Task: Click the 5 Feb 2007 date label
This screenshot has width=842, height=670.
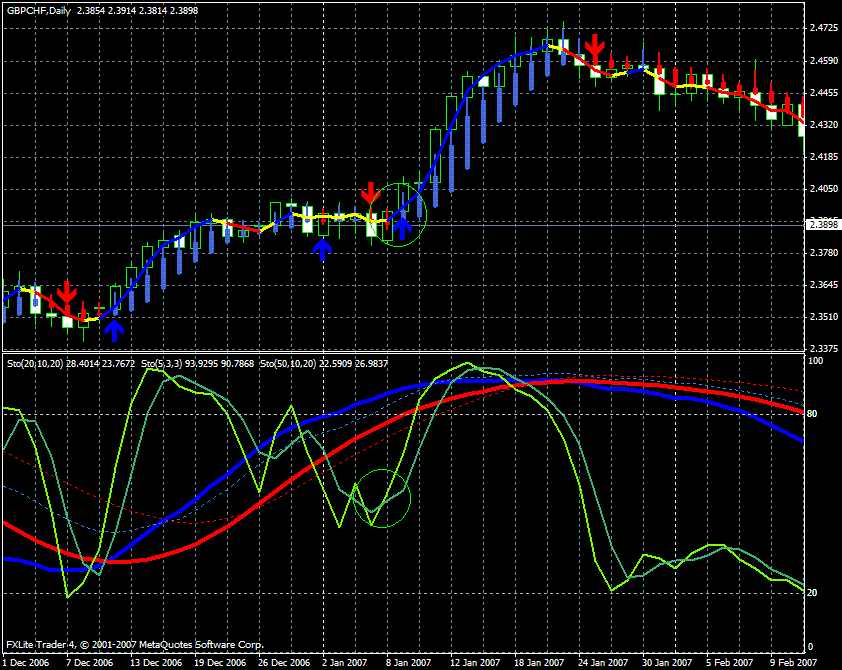Action: point(729,662)
